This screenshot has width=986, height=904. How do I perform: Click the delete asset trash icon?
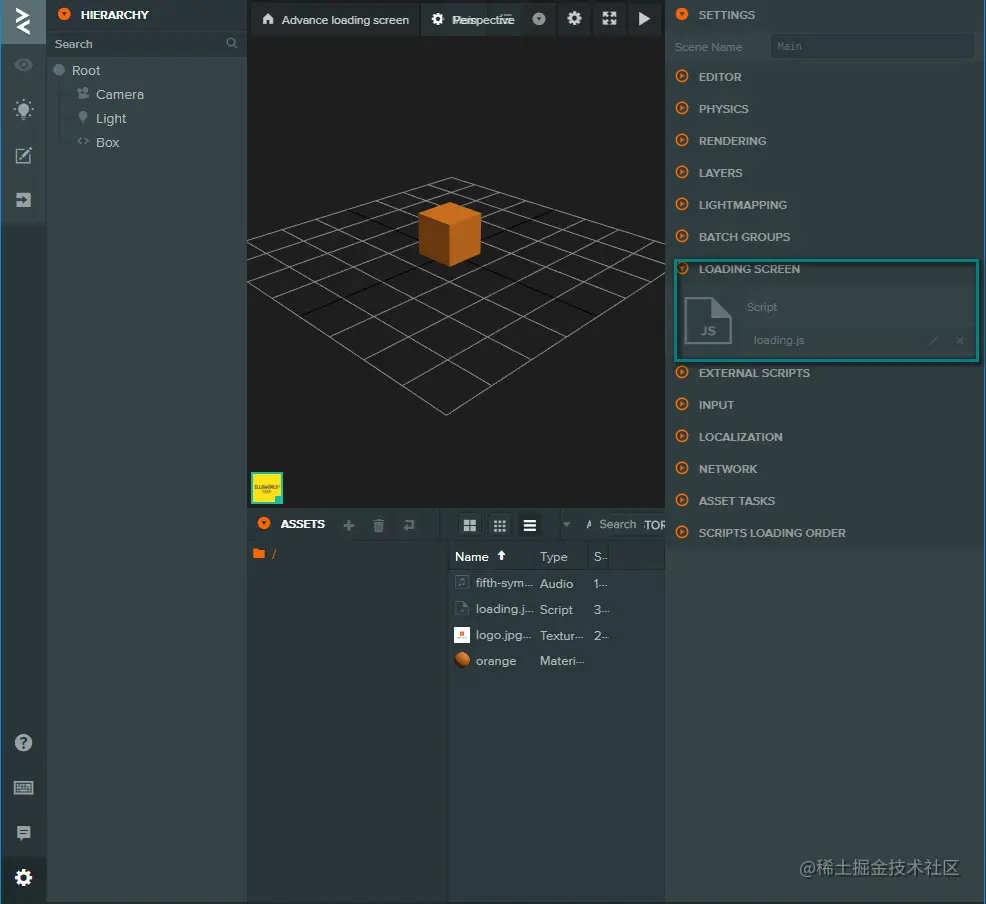point(378,525)
